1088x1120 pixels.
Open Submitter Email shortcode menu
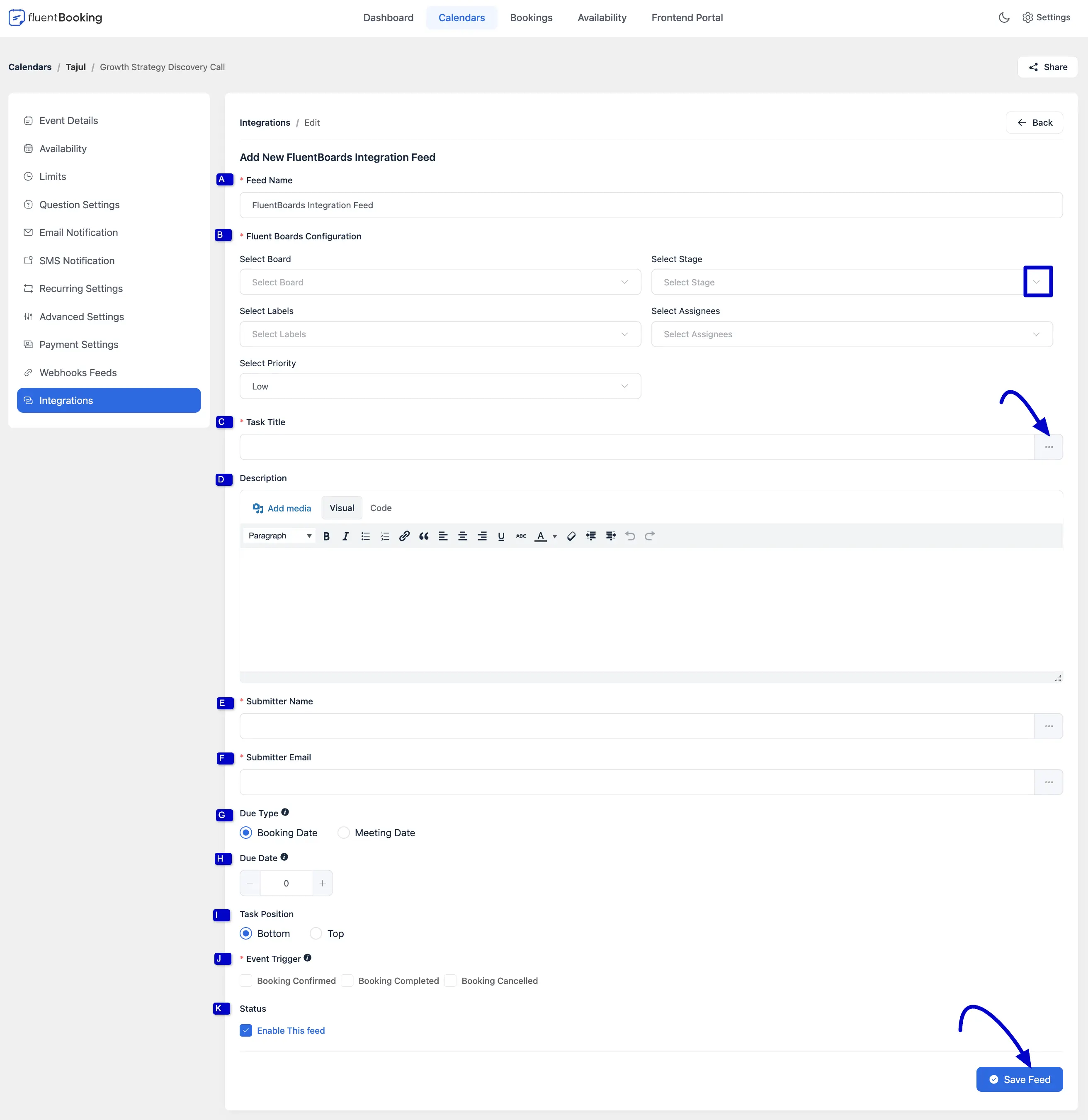(x=1049, y=782)
